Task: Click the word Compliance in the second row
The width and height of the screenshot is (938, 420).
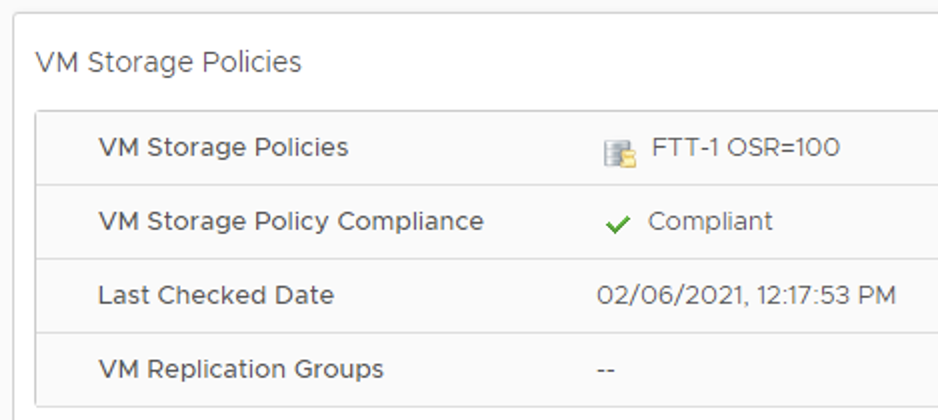Action: point(410,221)
